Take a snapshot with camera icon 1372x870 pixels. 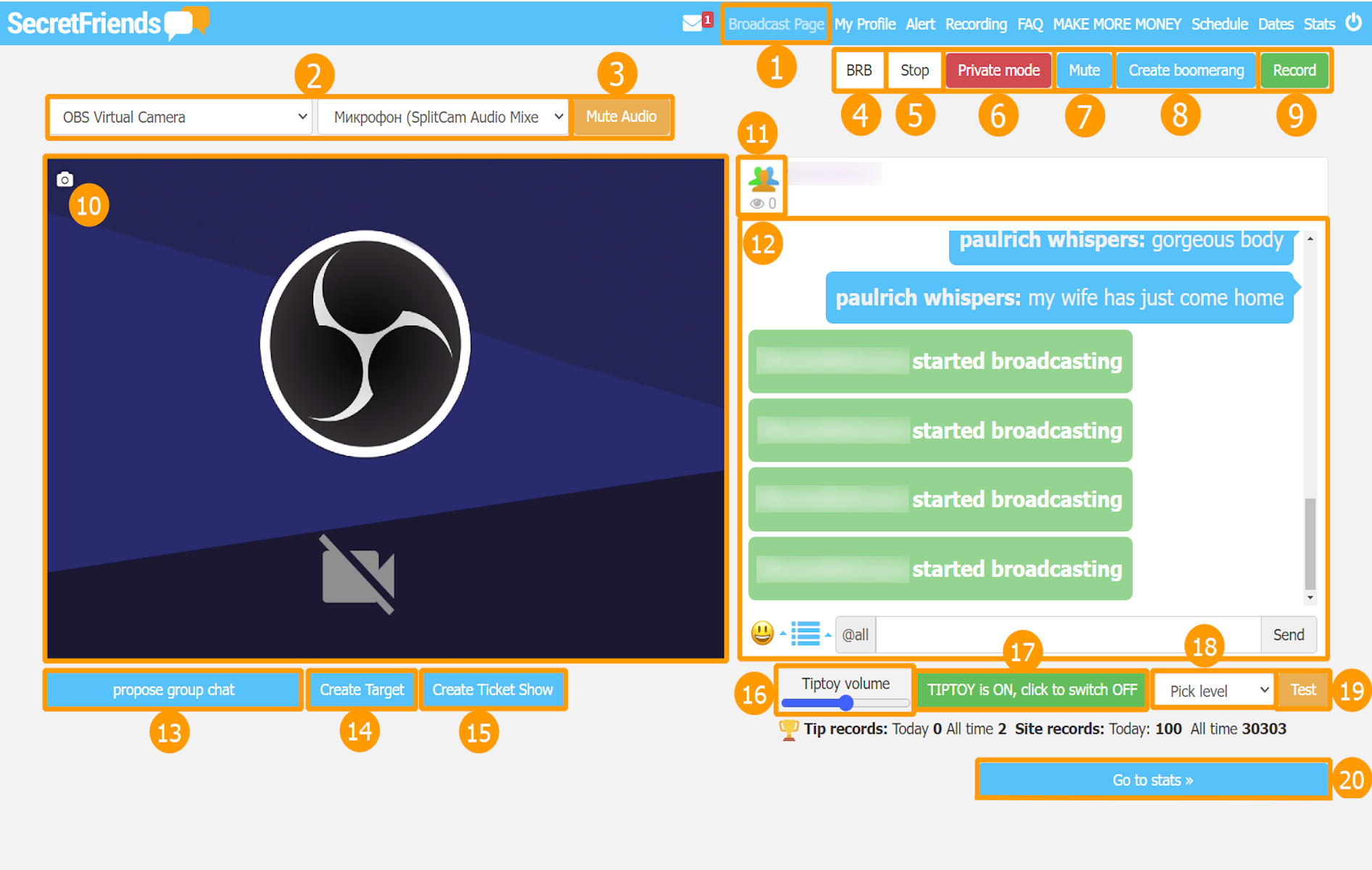point(65,179)
